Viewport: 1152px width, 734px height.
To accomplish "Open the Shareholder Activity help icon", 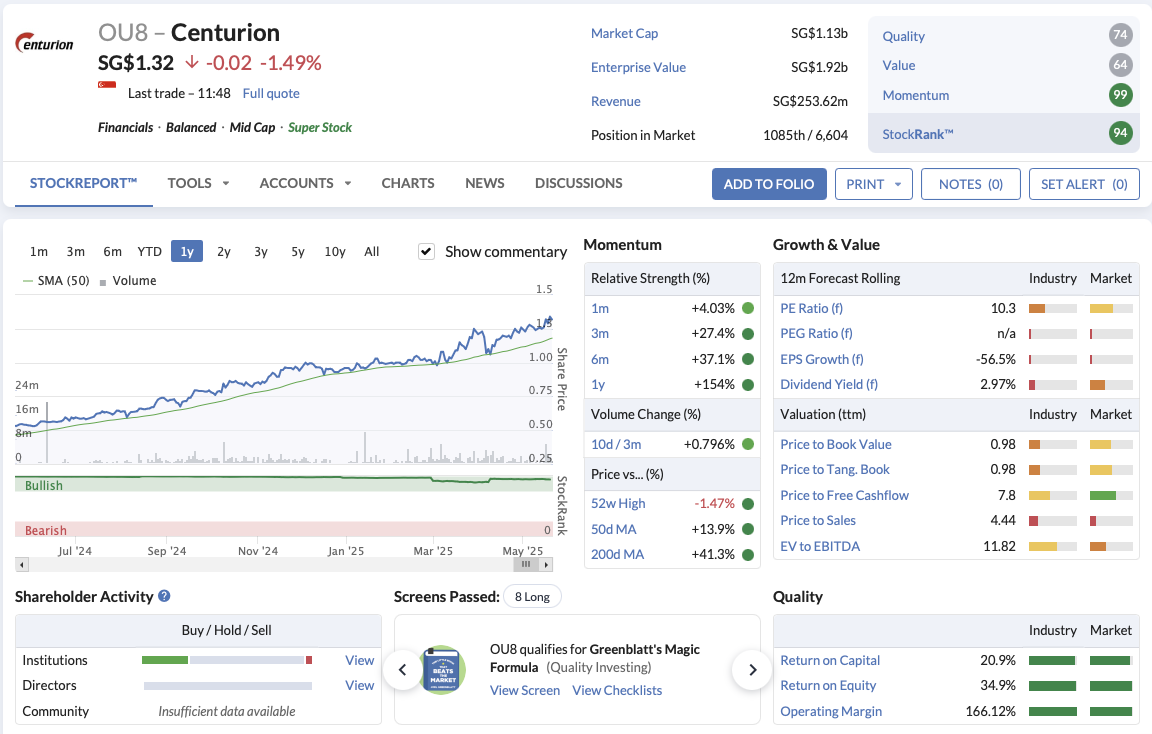I will [165, 596].
